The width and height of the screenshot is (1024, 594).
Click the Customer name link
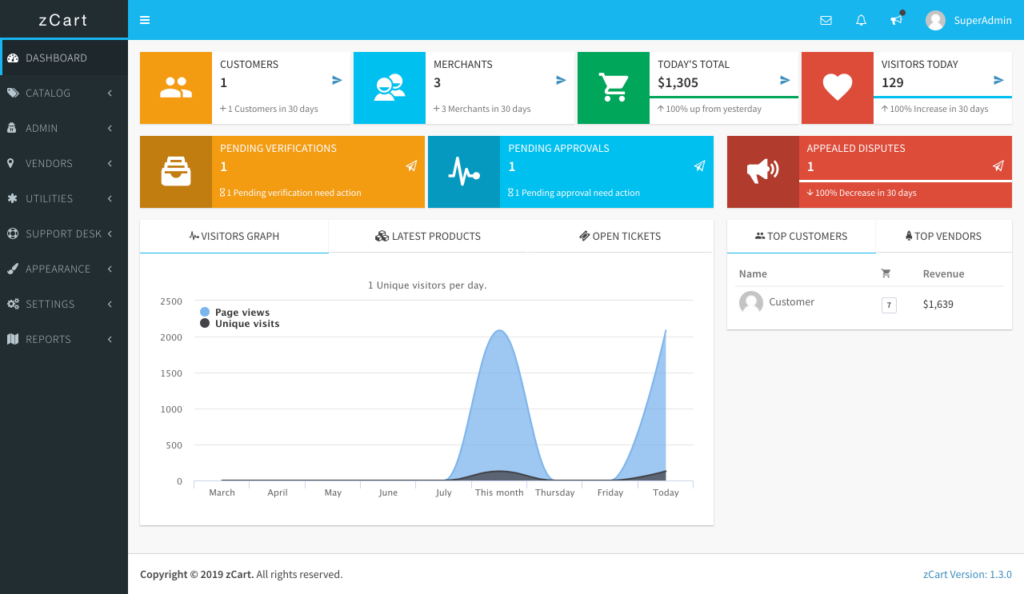click(x=791, y=302)
